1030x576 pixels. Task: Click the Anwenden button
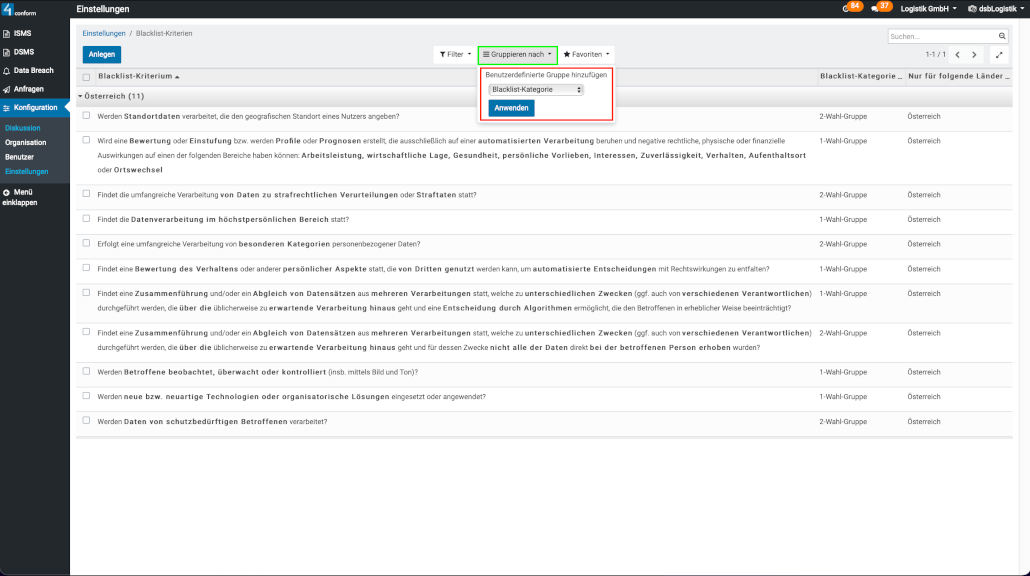[511, 108]
